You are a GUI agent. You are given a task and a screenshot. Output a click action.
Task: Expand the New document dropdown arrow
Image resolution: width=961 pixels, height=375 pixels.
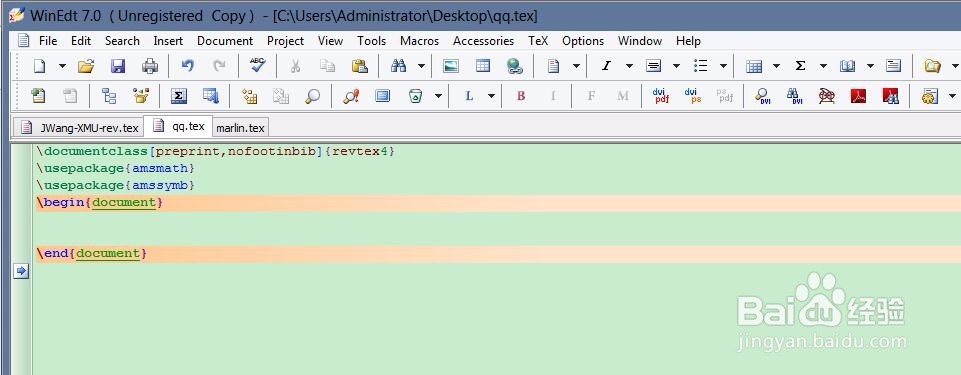click(x=62, y=66)
